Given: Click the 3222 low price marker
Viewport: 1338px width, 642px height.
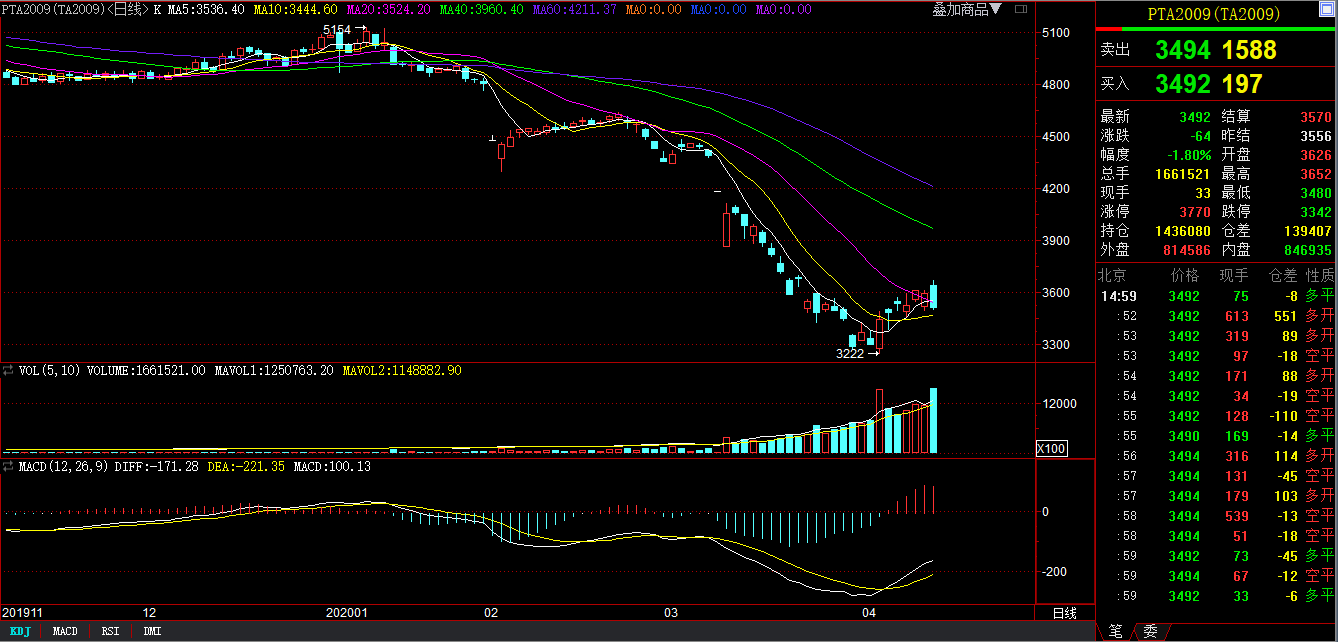Looking at the screenshot, I should pos(849,353).
